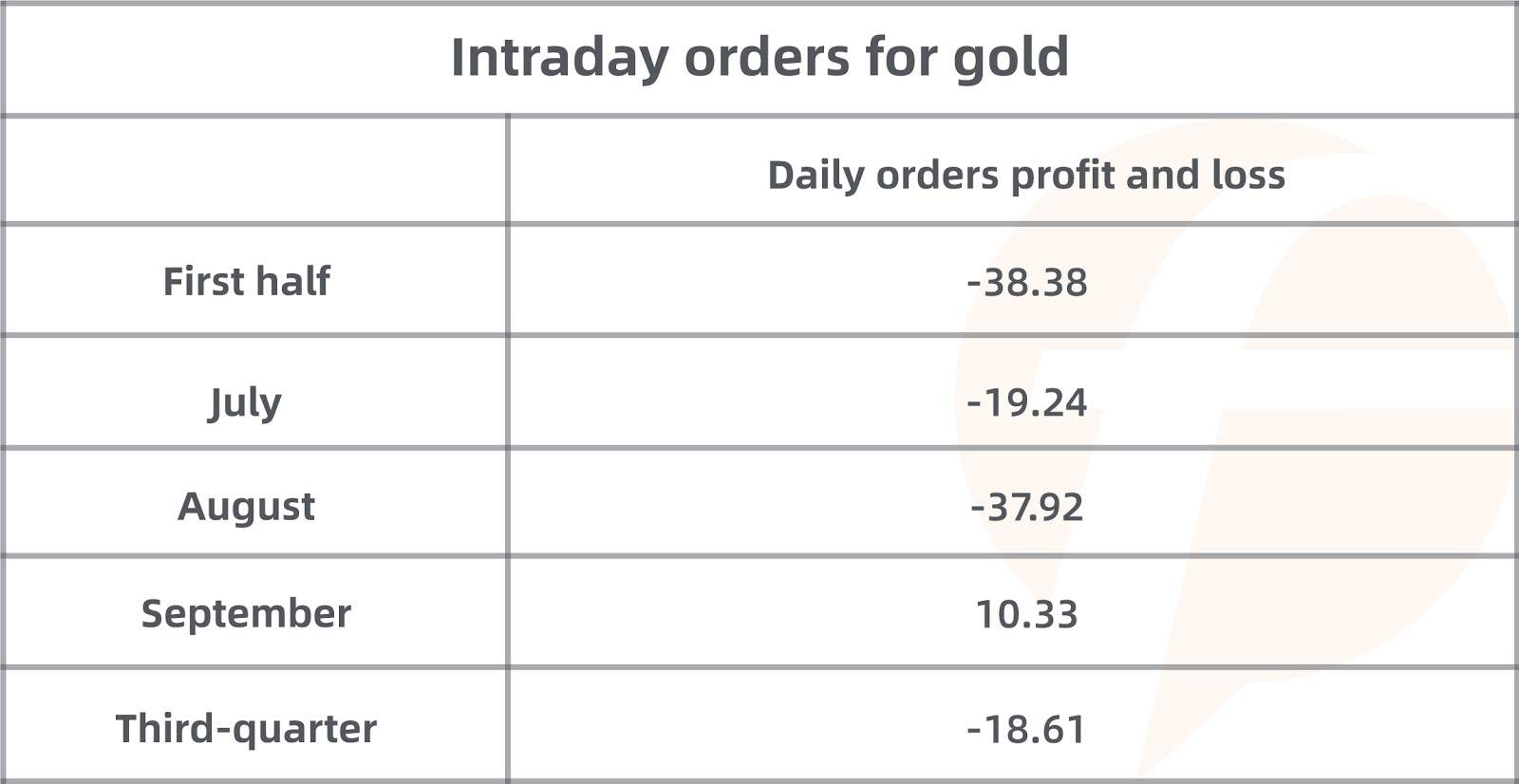Click the 'September' row label

(x=246, y=614)
